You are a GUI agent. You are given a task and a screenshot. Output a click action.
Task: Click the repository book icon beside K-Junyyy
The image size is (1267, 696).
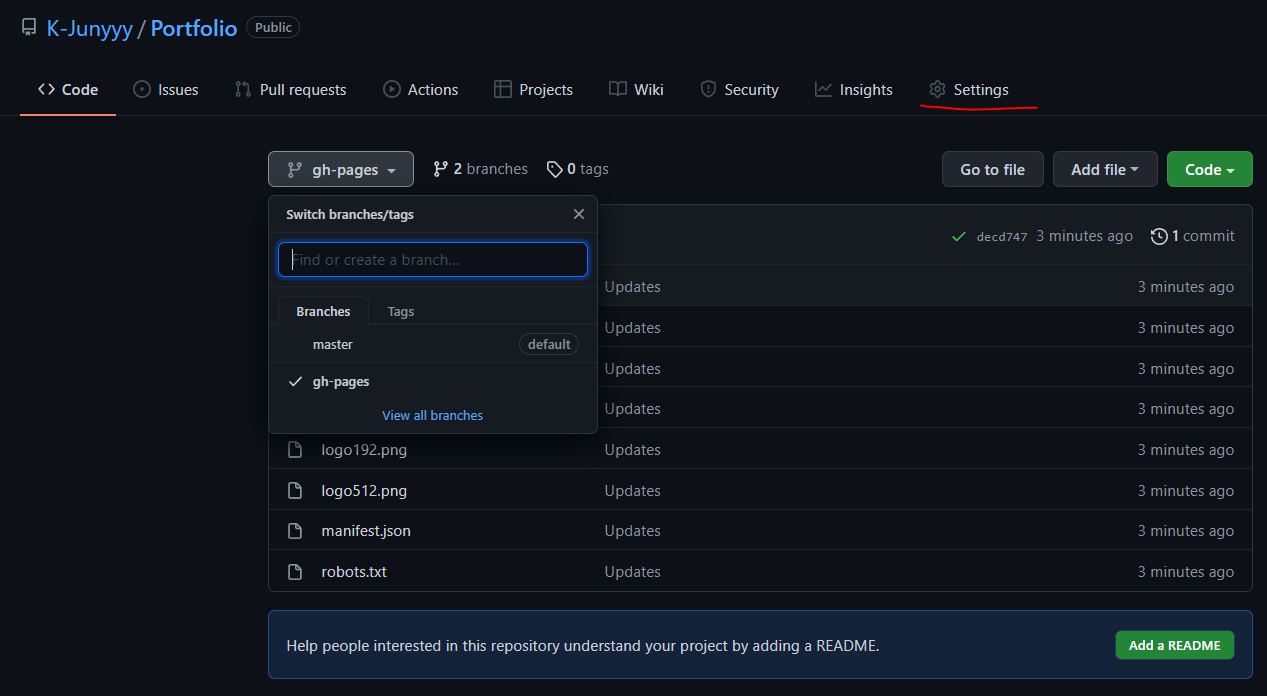click(29, 28)
